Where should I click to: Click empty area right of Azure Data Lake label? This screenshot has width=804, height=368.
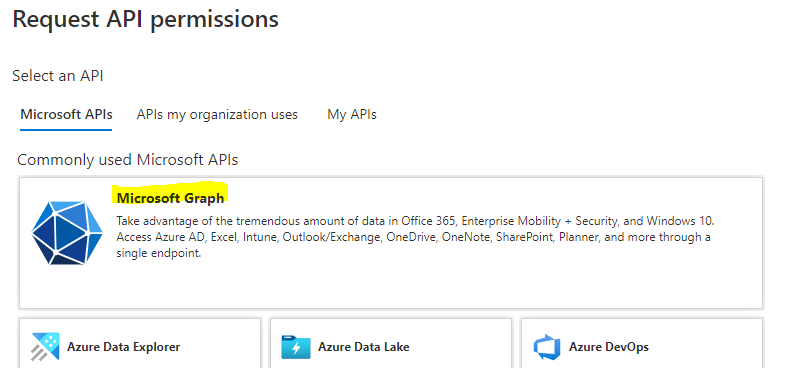tap(459, 347)
